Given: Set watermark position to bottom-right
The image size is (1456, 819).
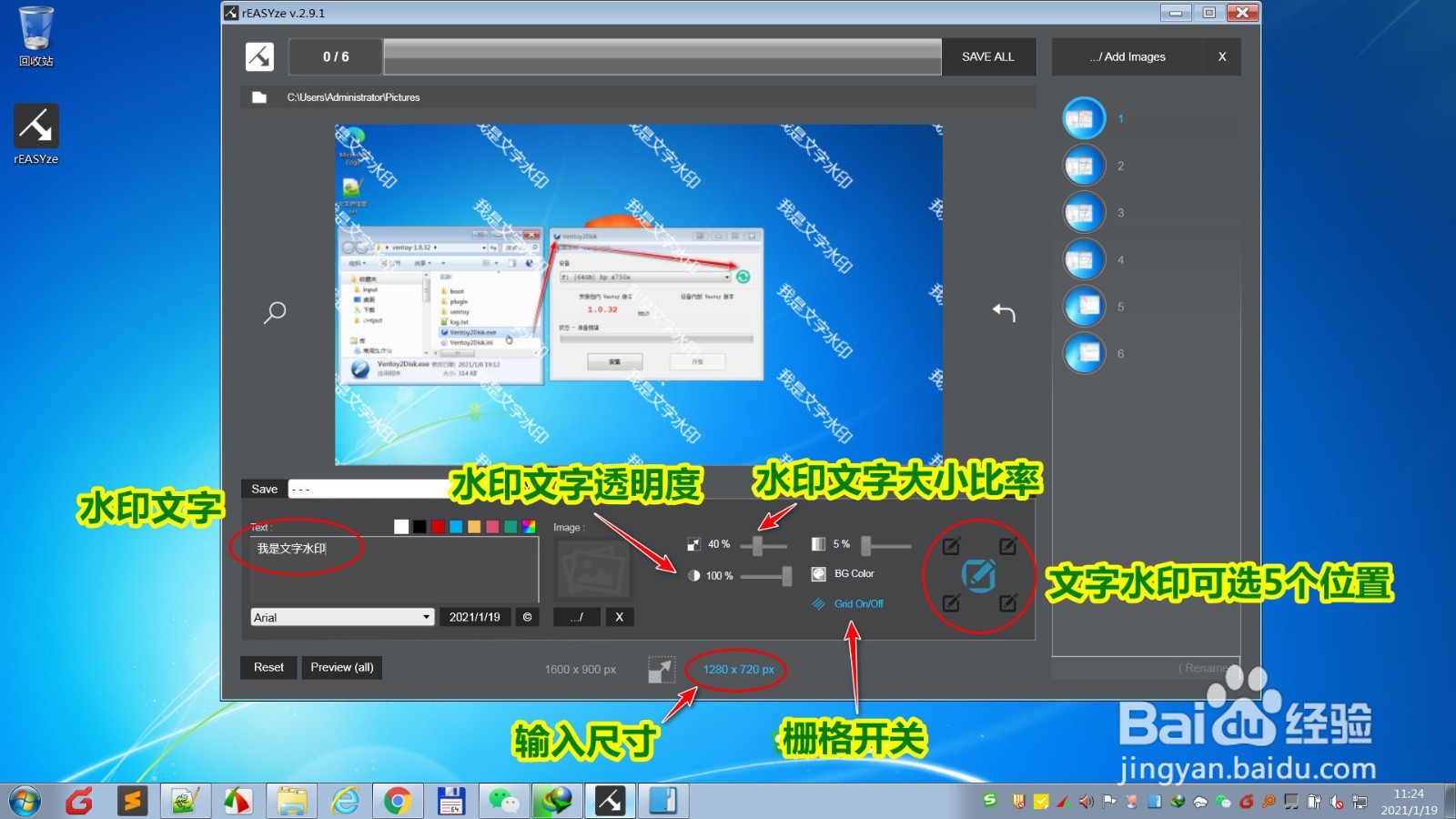Looking at the screenshot, I should point(1007,602).
